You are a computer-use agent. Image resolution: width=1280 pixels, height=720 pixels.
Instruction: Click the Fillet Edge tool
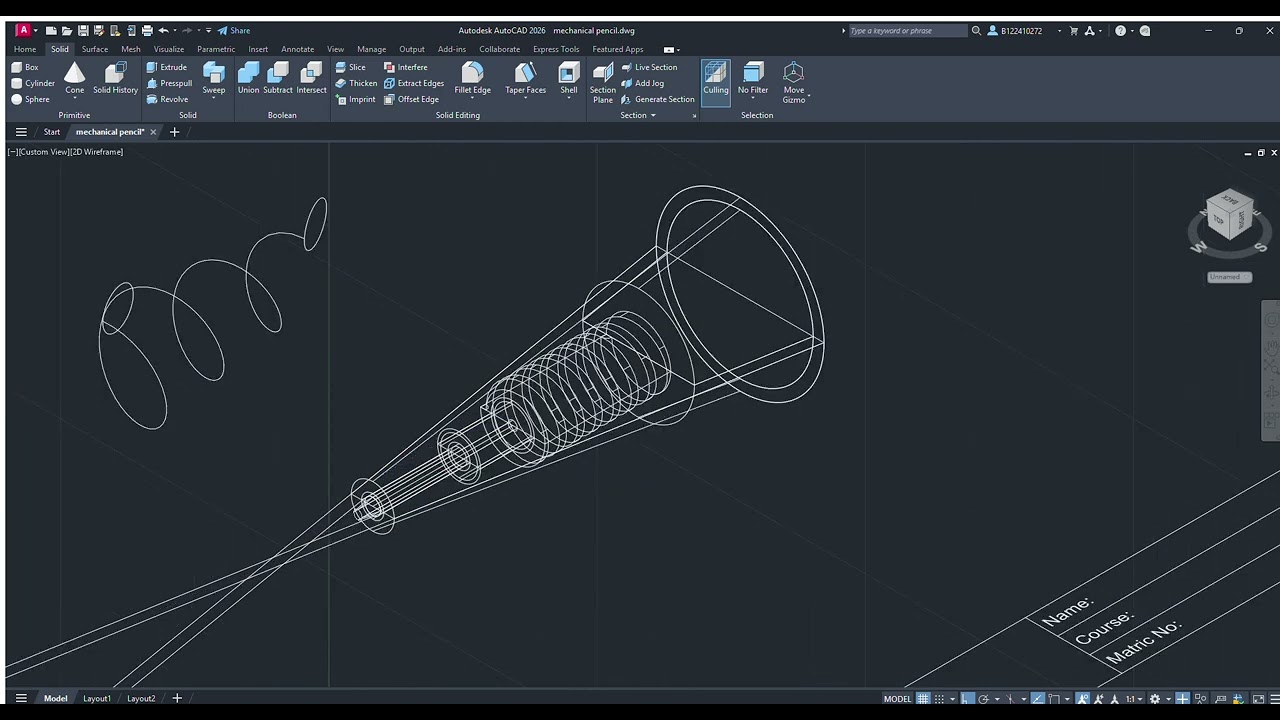472,78
